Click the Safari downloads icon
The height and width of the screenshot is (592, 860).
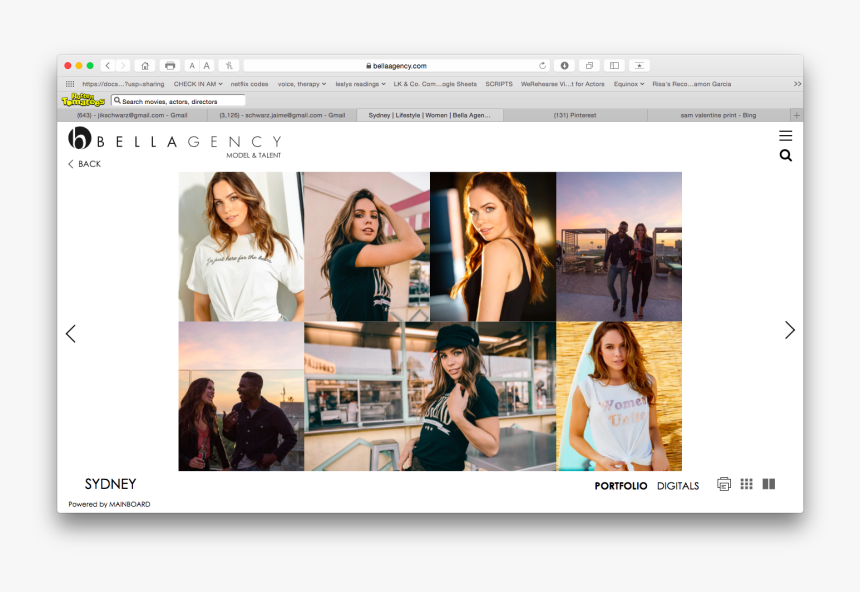(565, 64)
